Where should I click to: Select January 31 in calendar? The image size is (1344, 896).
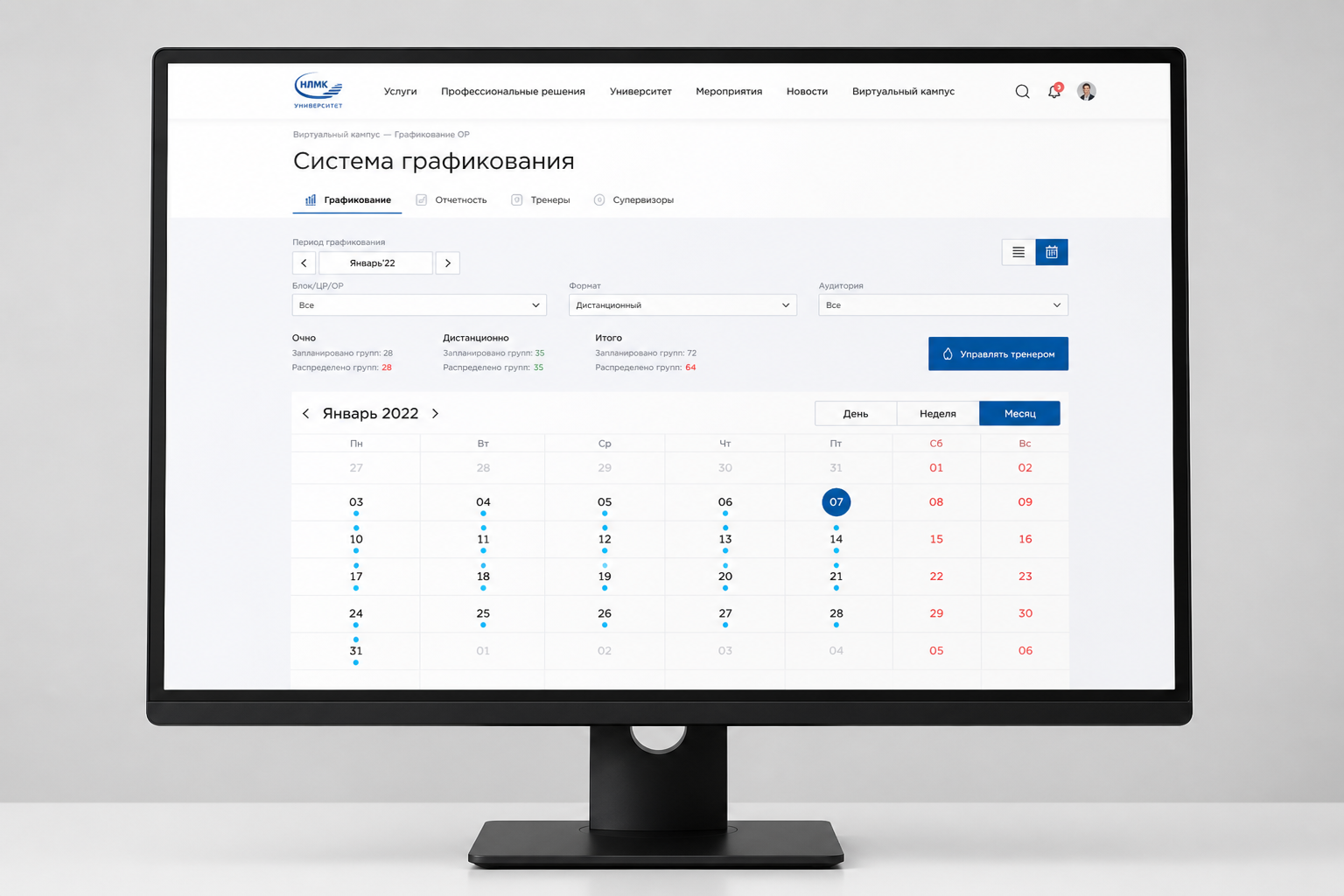click(356, 651)
